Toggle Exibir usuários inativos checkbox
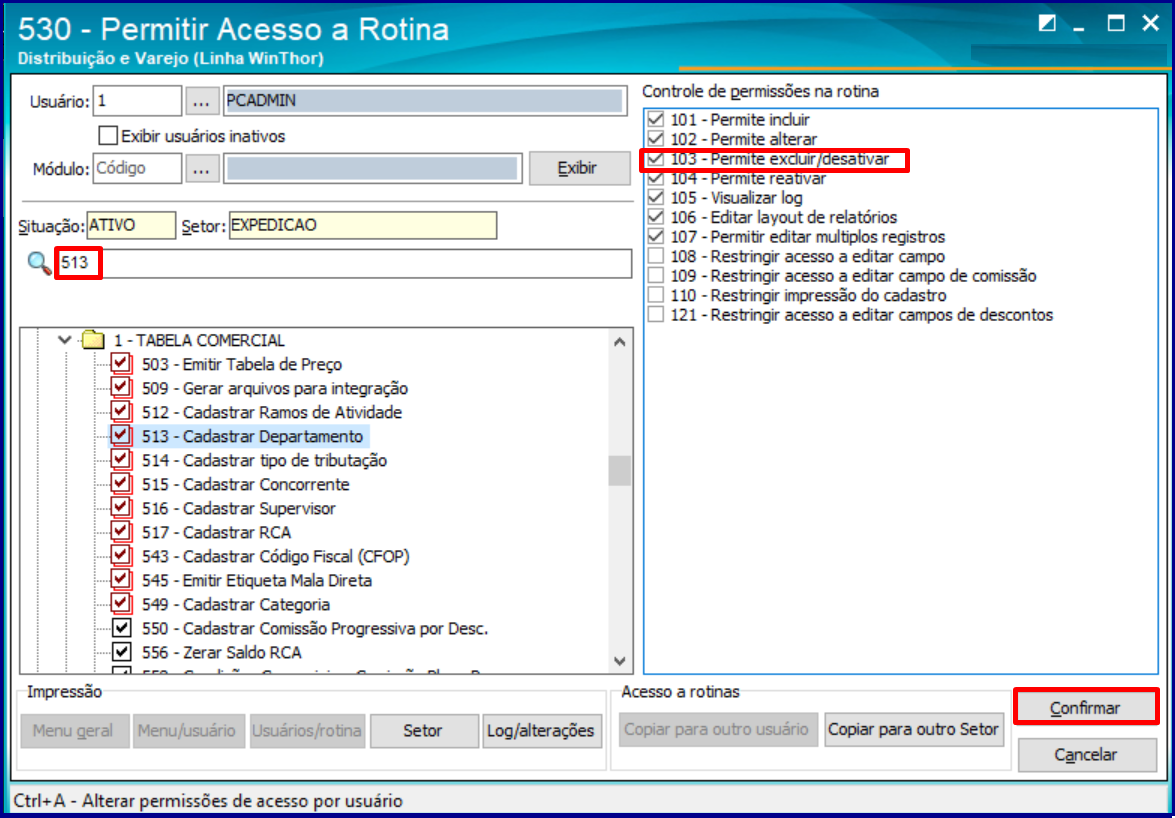This screenshot has height=818, width=1175. (x=109, y=136)
